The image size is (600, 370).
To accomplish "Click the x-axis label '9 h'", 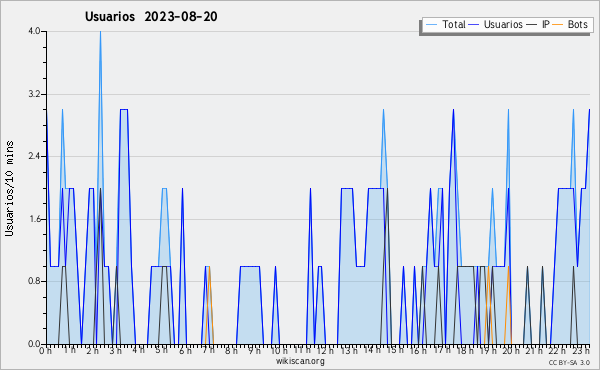I will coord(254,351).
